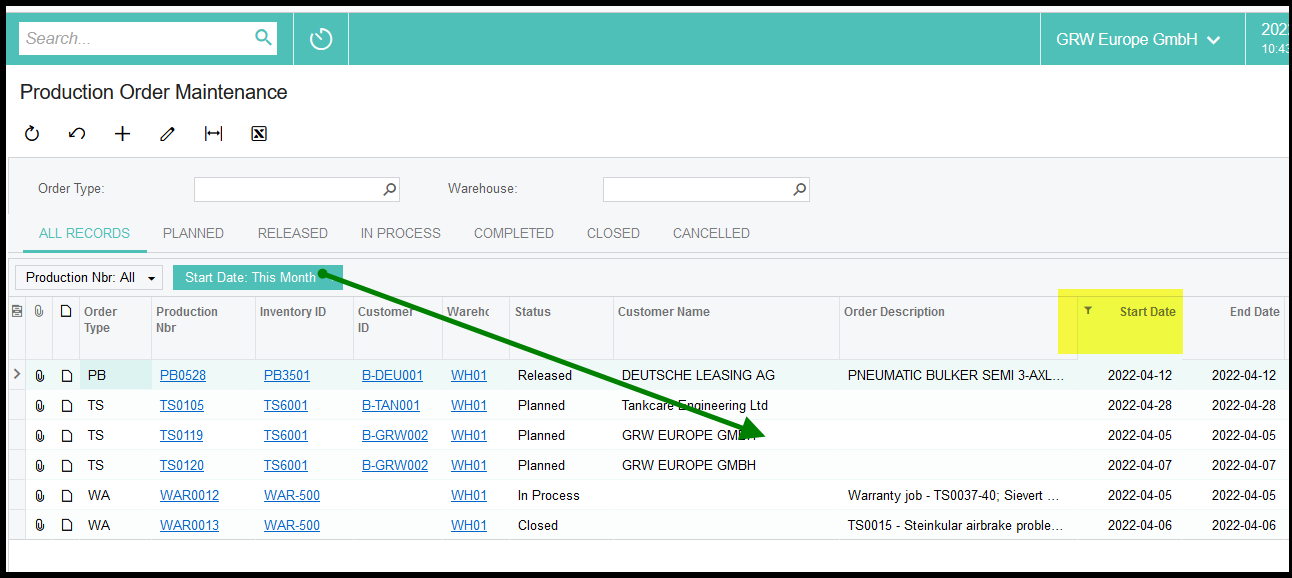Open GRW Europe GmbH company dropdown

click(x=1138, y=40)
